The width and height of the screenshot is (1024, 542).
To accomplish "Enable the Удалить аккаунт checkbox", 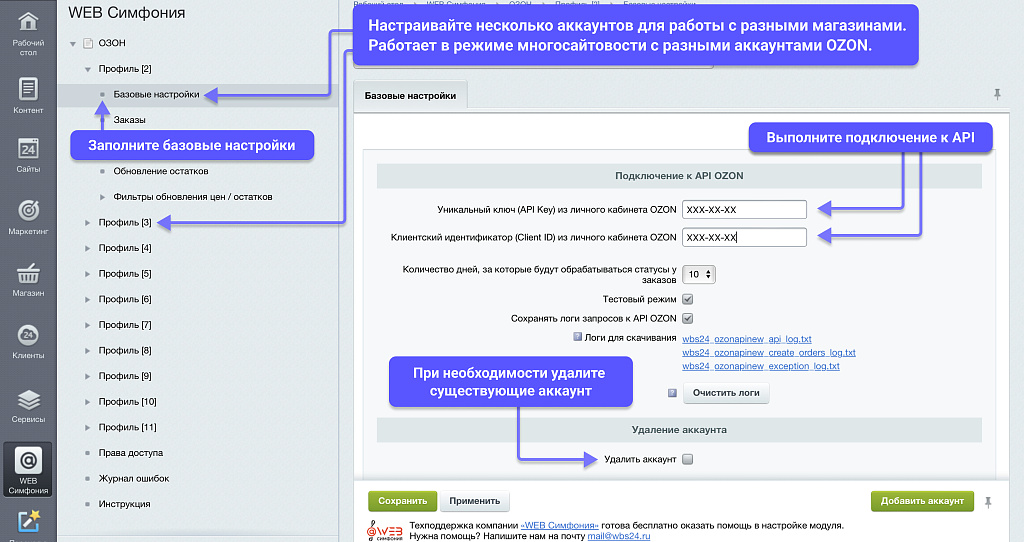I will [687, 459].
